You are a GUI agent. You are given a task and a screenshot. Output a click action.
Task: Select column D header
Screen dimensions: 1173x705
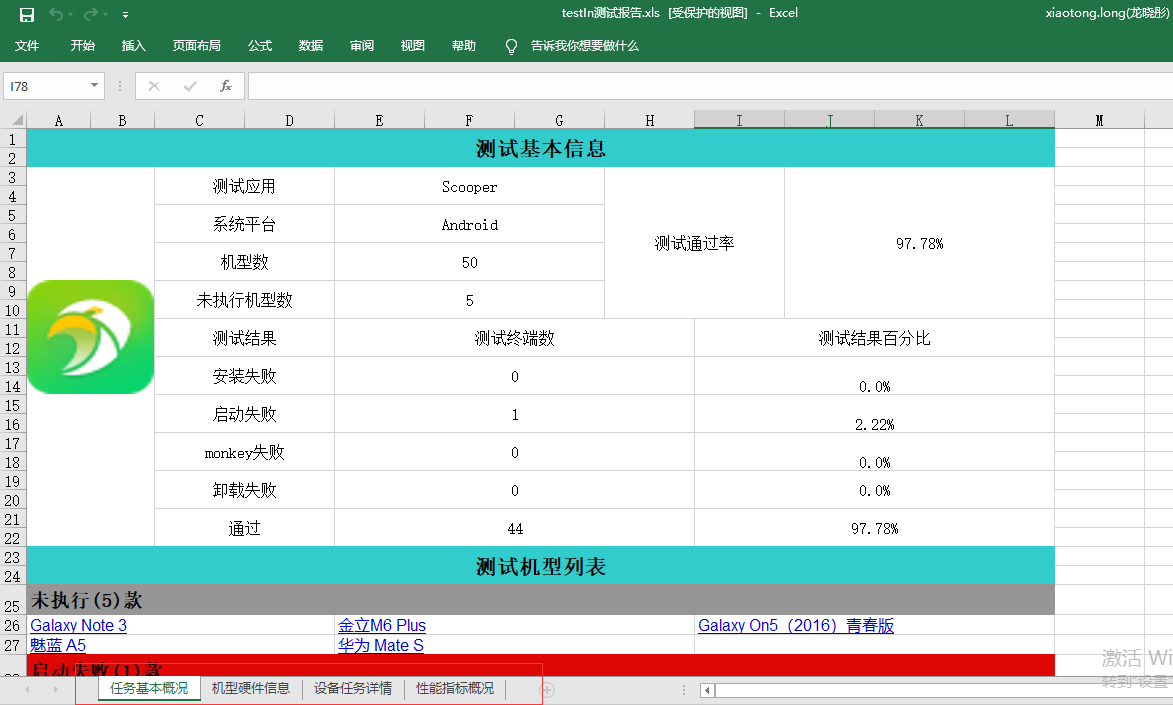289,120
